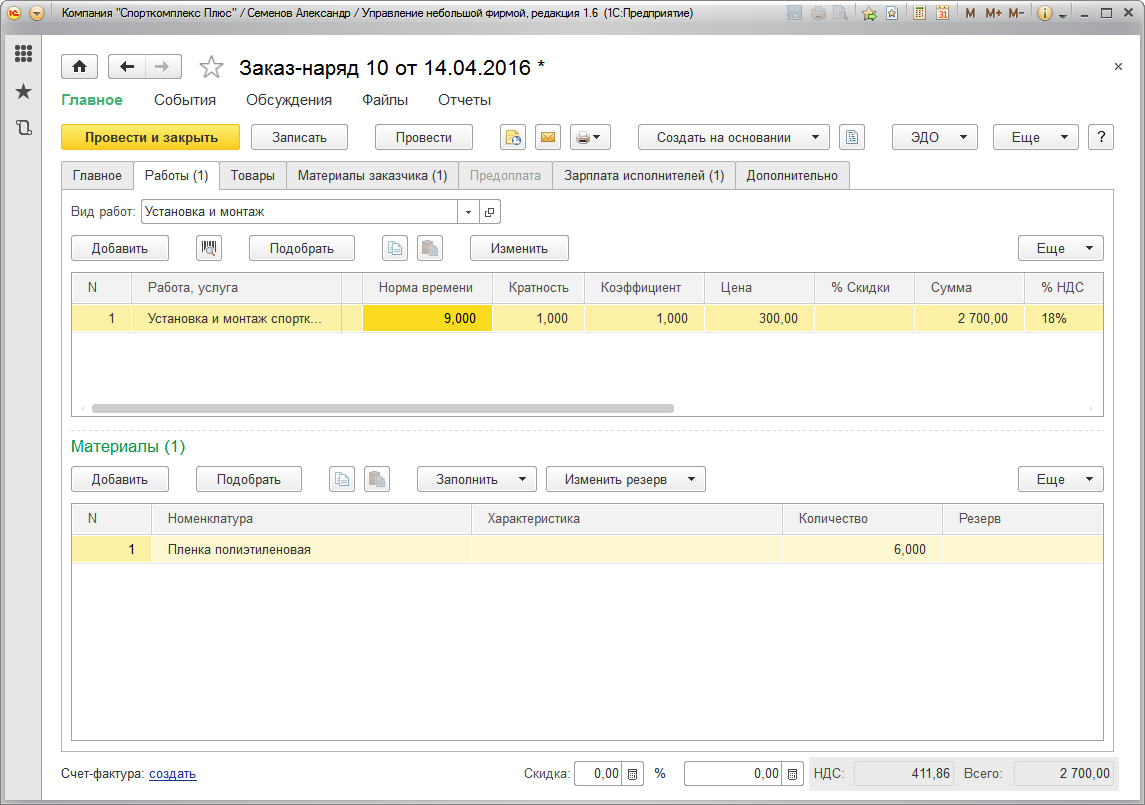Add to favorites icon in title bar

tap(869, 13)
